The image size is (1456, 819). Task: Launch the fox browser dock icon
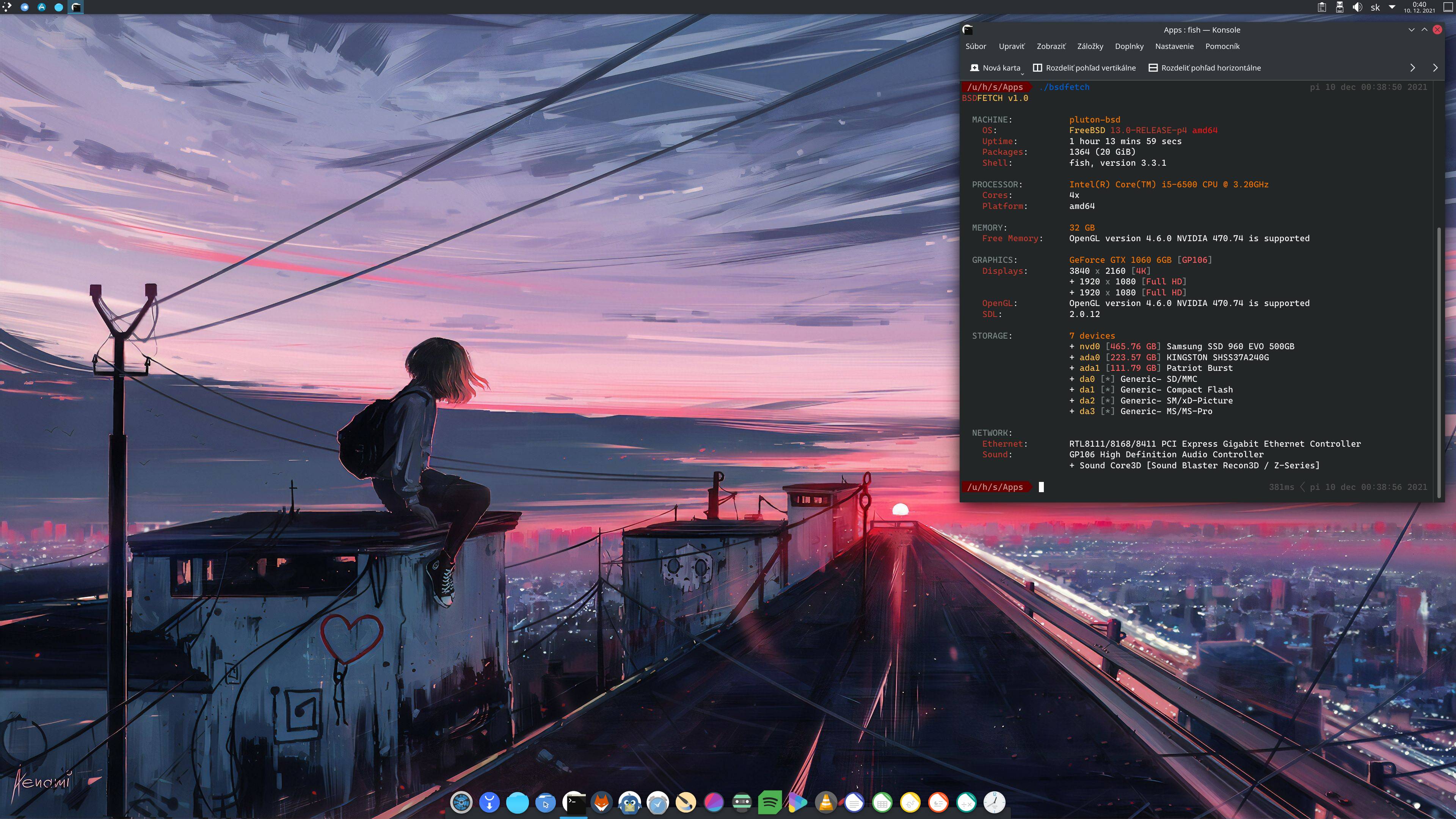602,802
